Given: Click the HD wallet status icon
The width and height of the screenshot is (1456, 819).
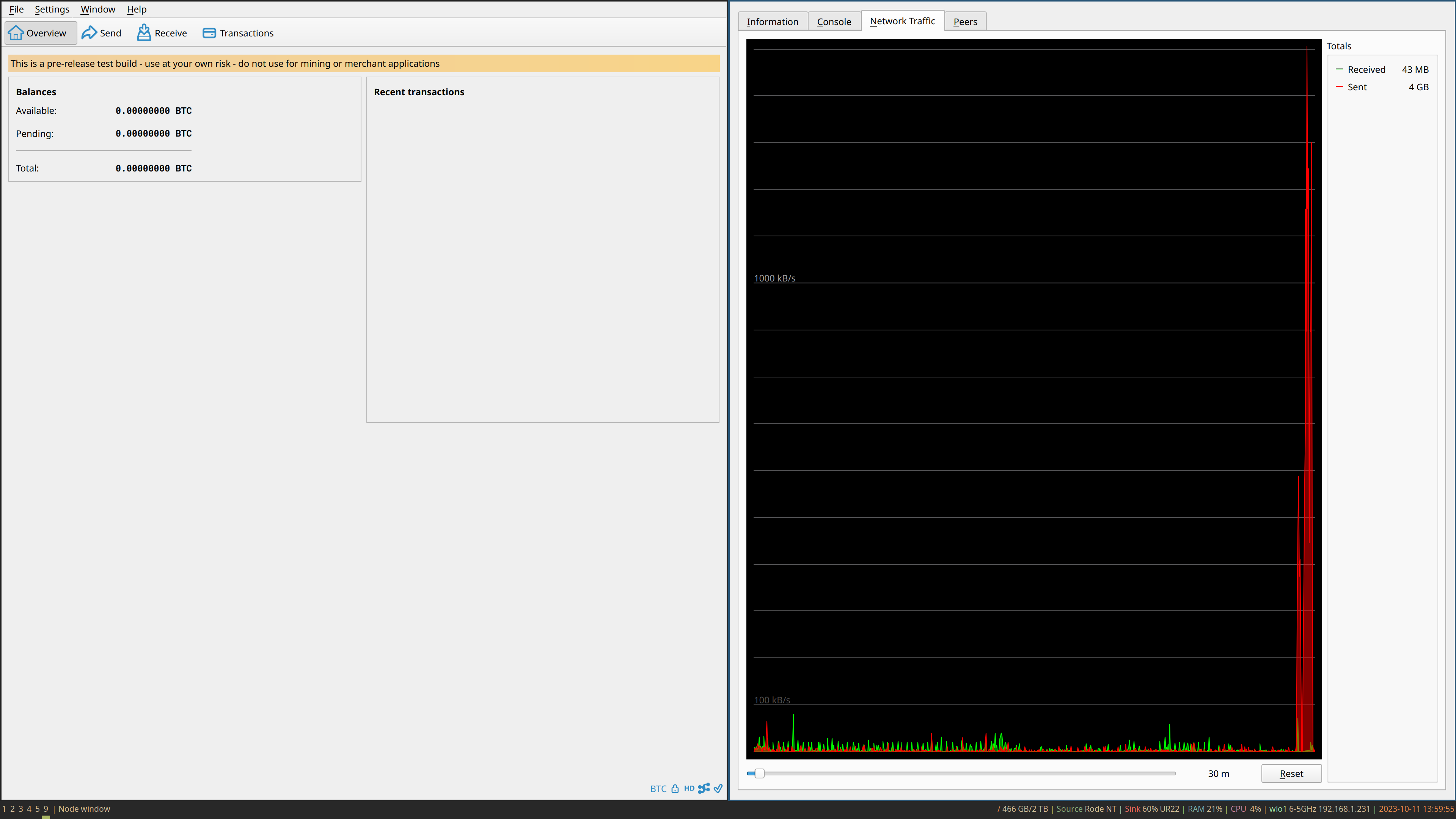Looking at the screenshot, I should pyautogui.click(x=689, y=788).
